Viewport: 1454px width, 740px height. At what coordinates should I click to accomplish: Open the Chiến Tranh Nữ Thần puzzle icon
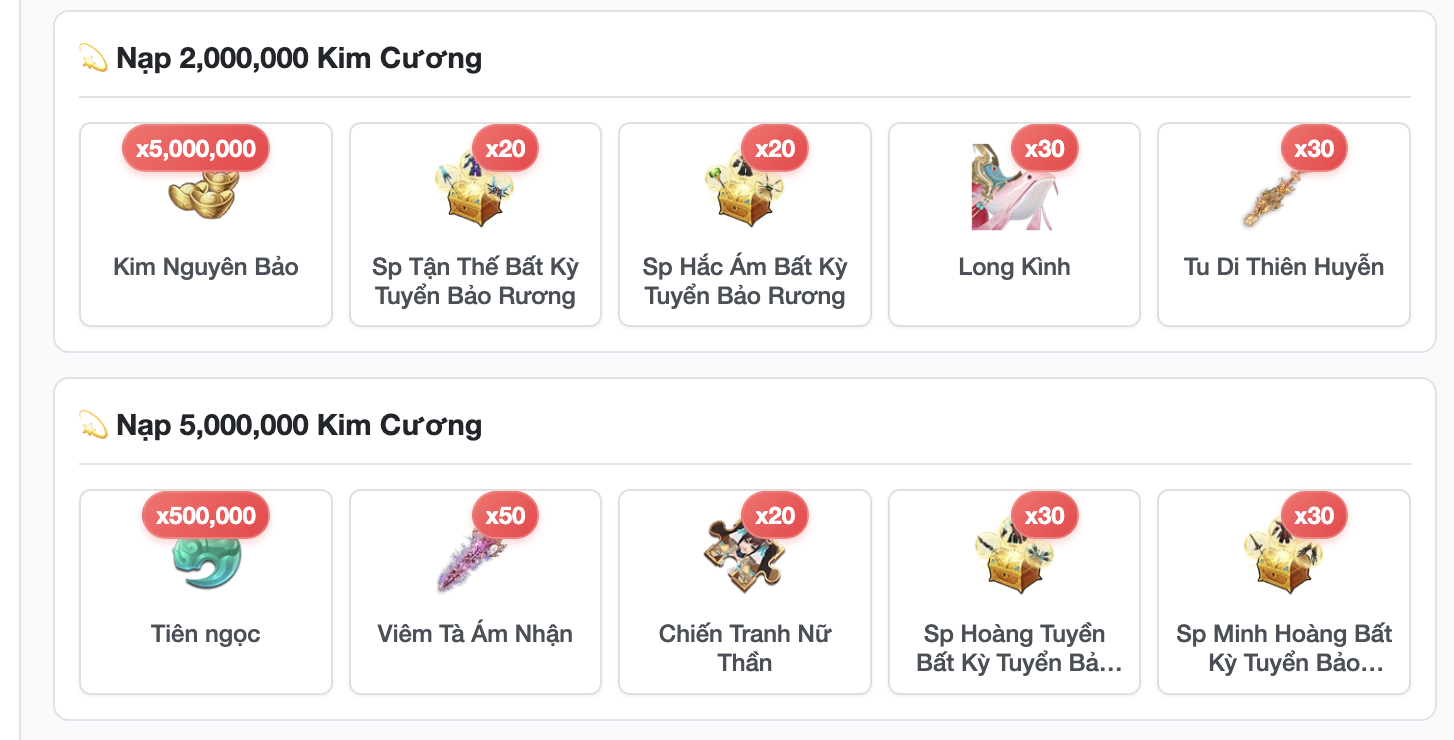tap(745, 555)
